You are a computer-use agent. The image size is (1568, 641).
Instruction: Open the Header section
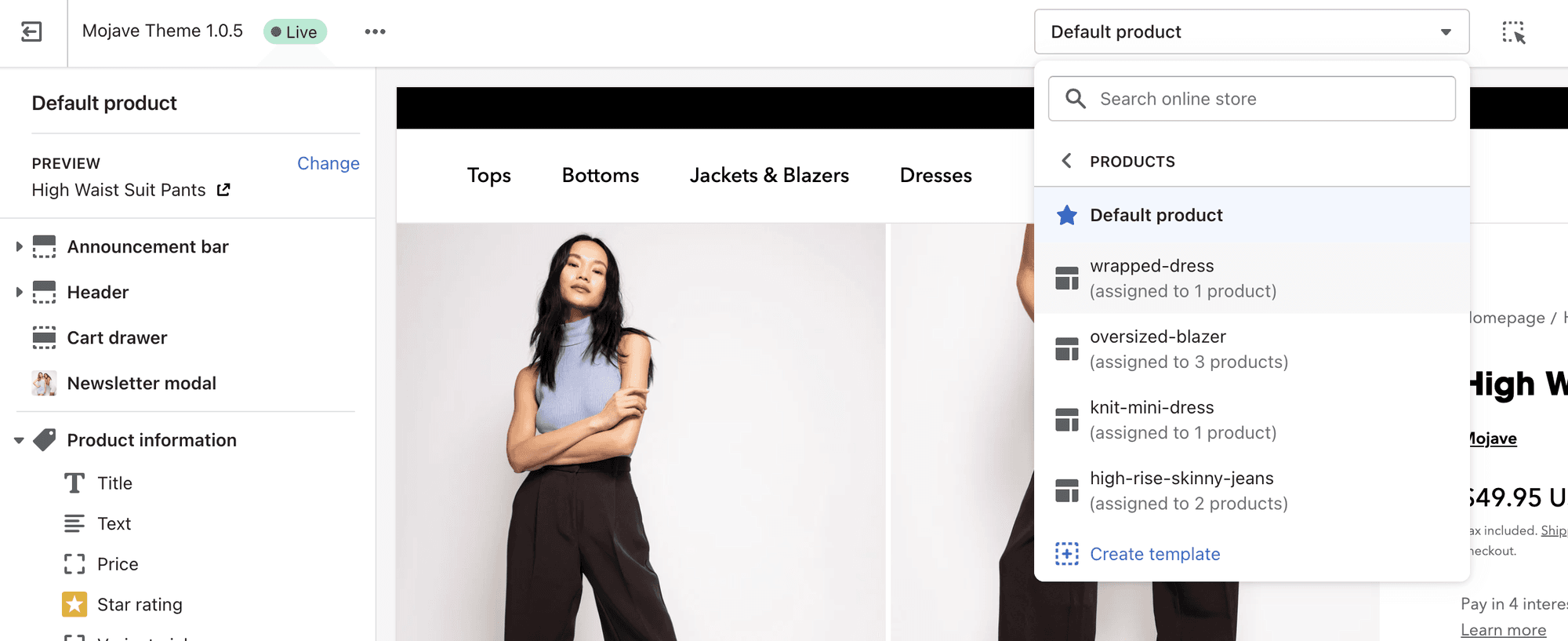[x=98, y=292]
